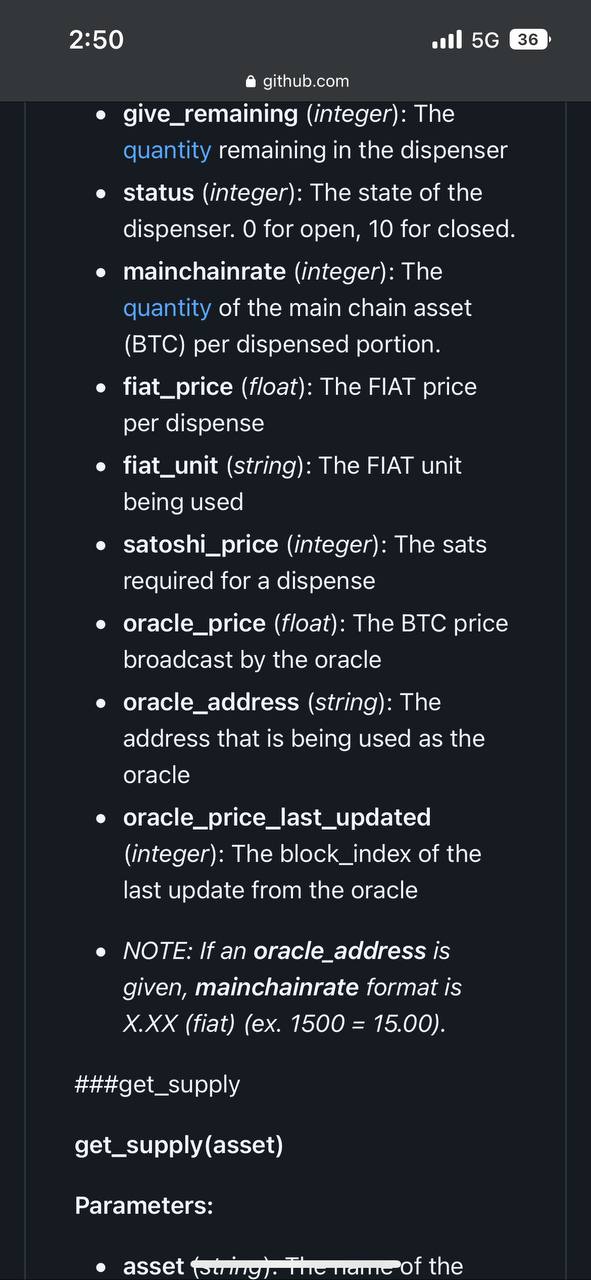Screen dimensions: 591x1280
Task: Open the quantity link under mainchainrate
Action: 167,308
